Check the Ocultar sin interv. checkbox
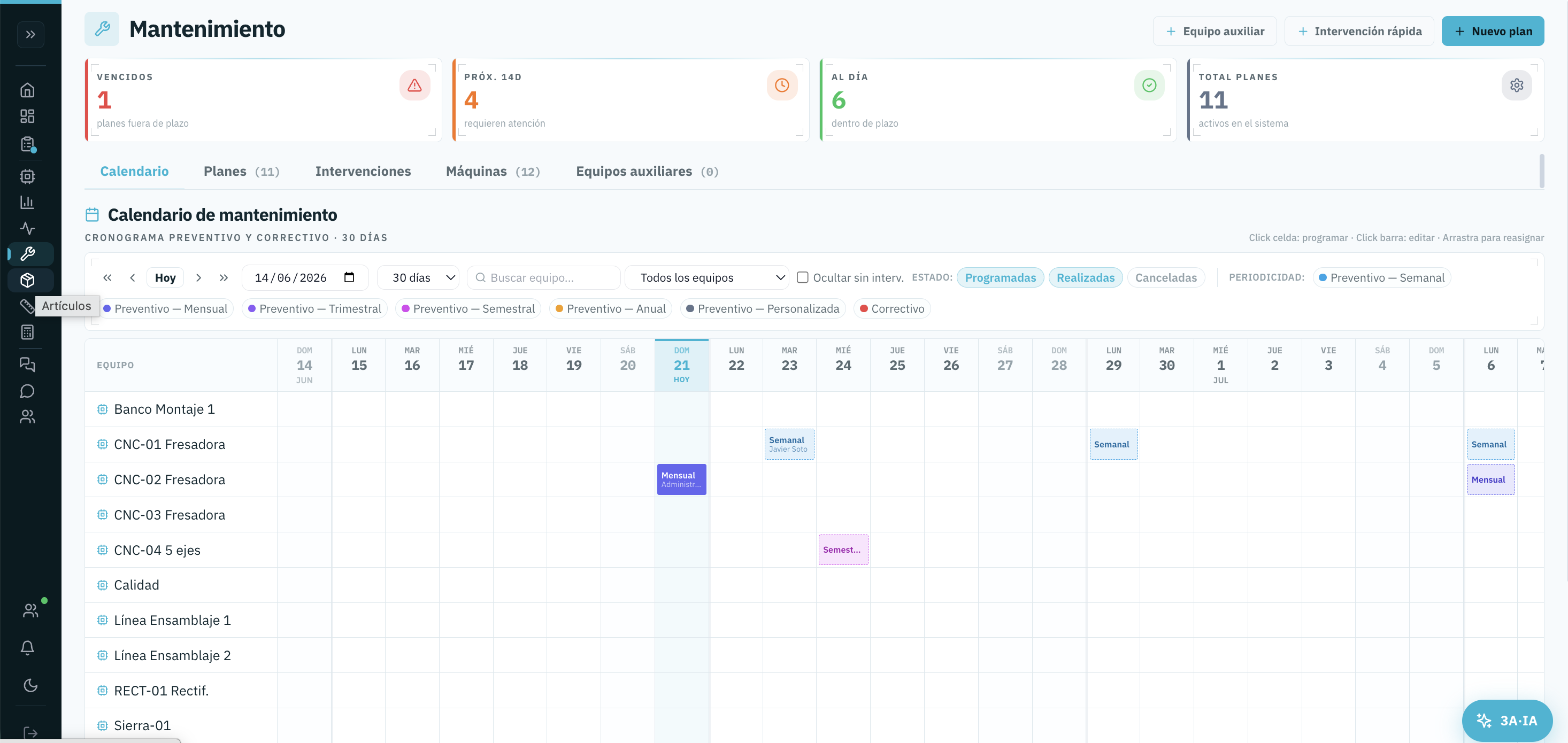Screen dimensions: 1568x743 point(803,277)
